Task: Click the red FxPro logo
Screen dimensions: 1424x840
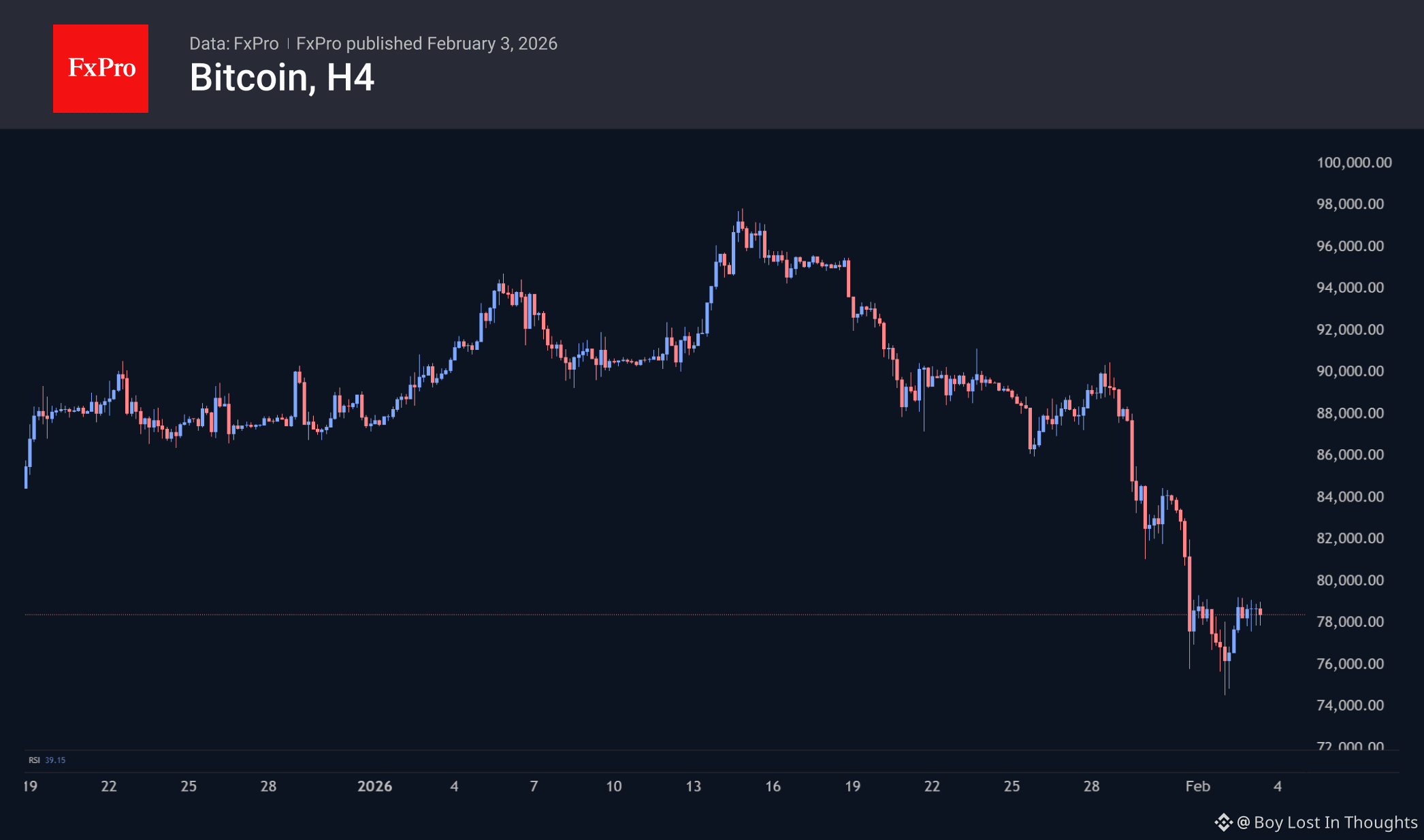Action: click(101, 69)
